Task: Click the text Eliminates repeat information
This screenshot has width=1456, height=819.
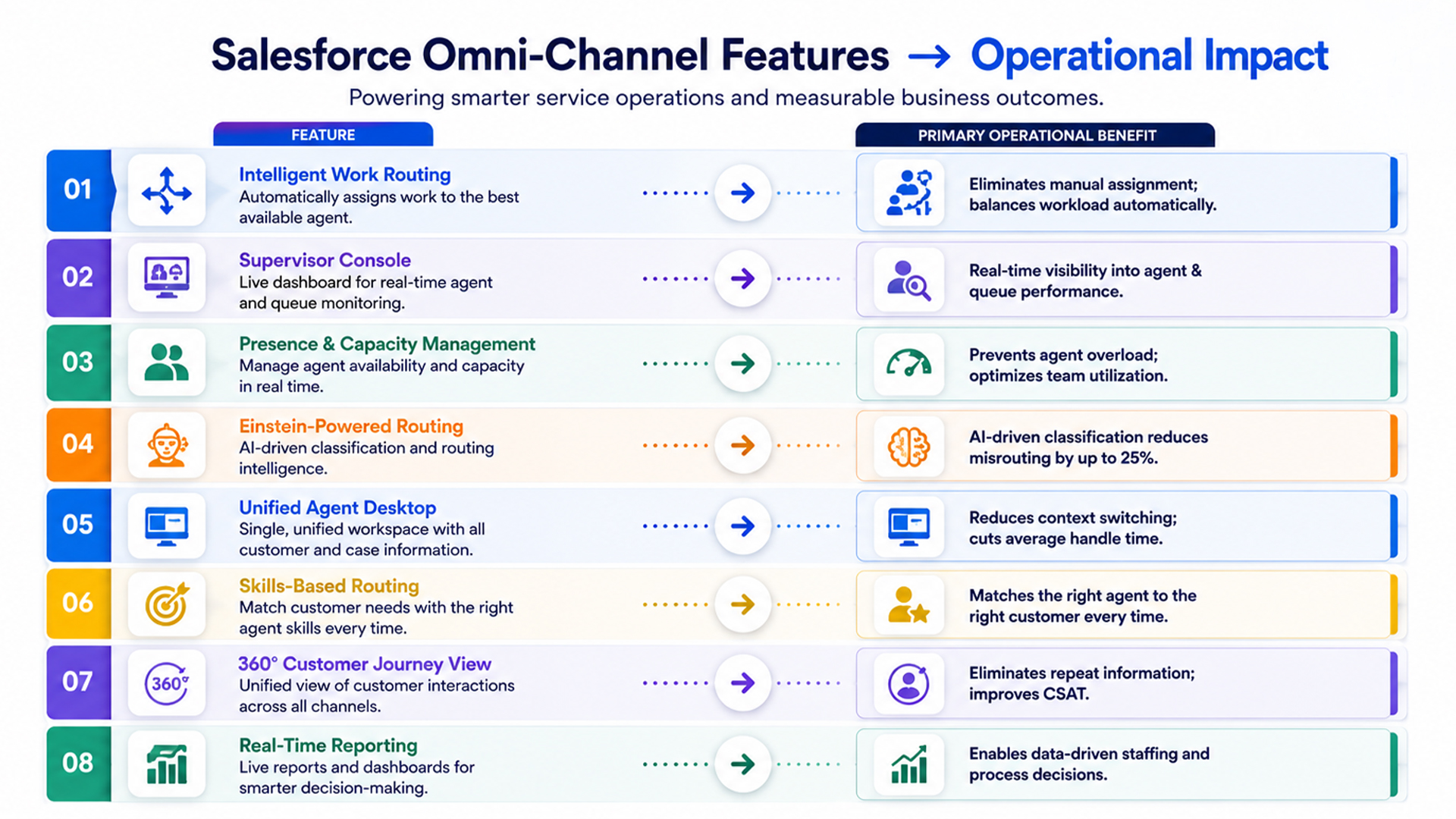Action: 1081,673
